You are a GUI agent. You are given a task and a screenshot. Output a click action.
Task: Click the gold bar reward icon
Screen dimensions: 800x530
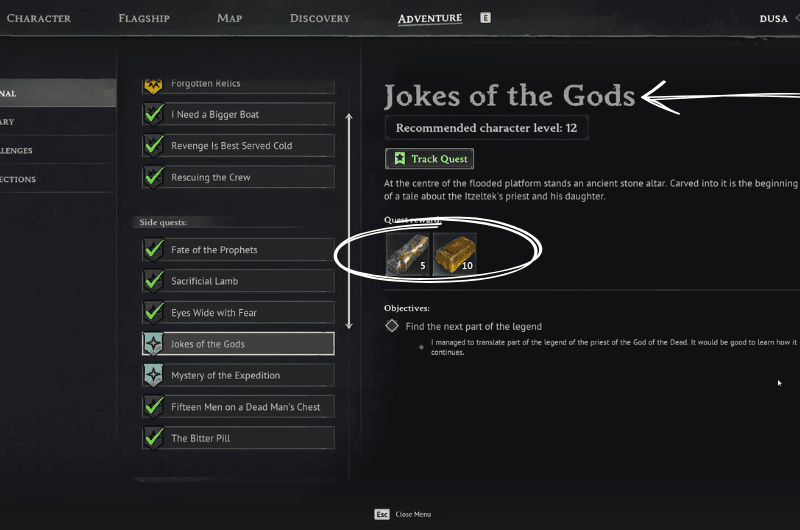[454, 254]
